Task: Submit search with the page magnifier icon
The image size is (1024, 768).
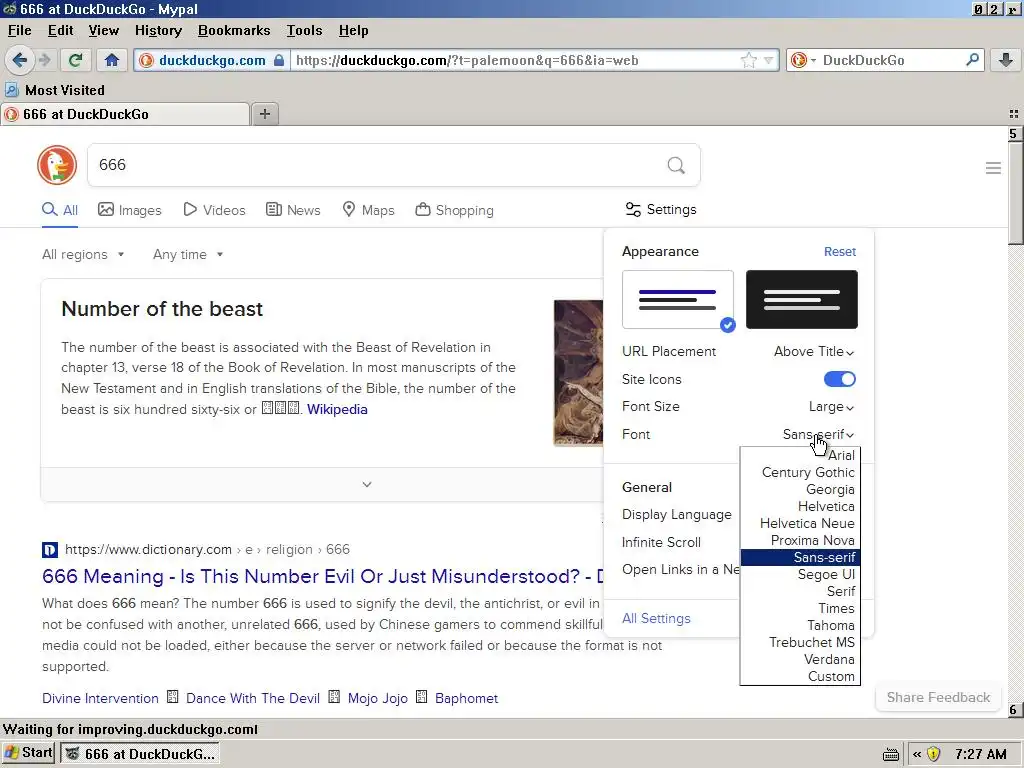Action: pos(676,165)
